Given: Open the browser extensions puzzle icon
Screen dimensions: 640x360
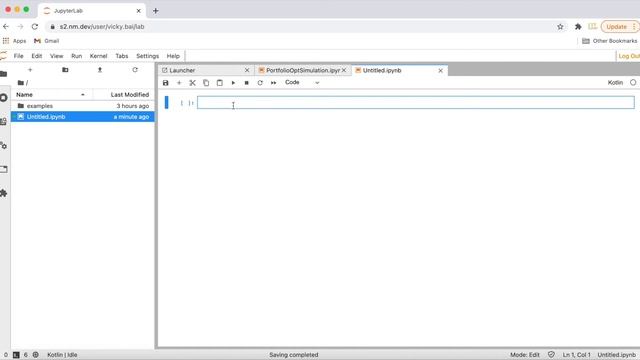Looking at the screenshot, I should pyautogui.click(x=578, y=27).
